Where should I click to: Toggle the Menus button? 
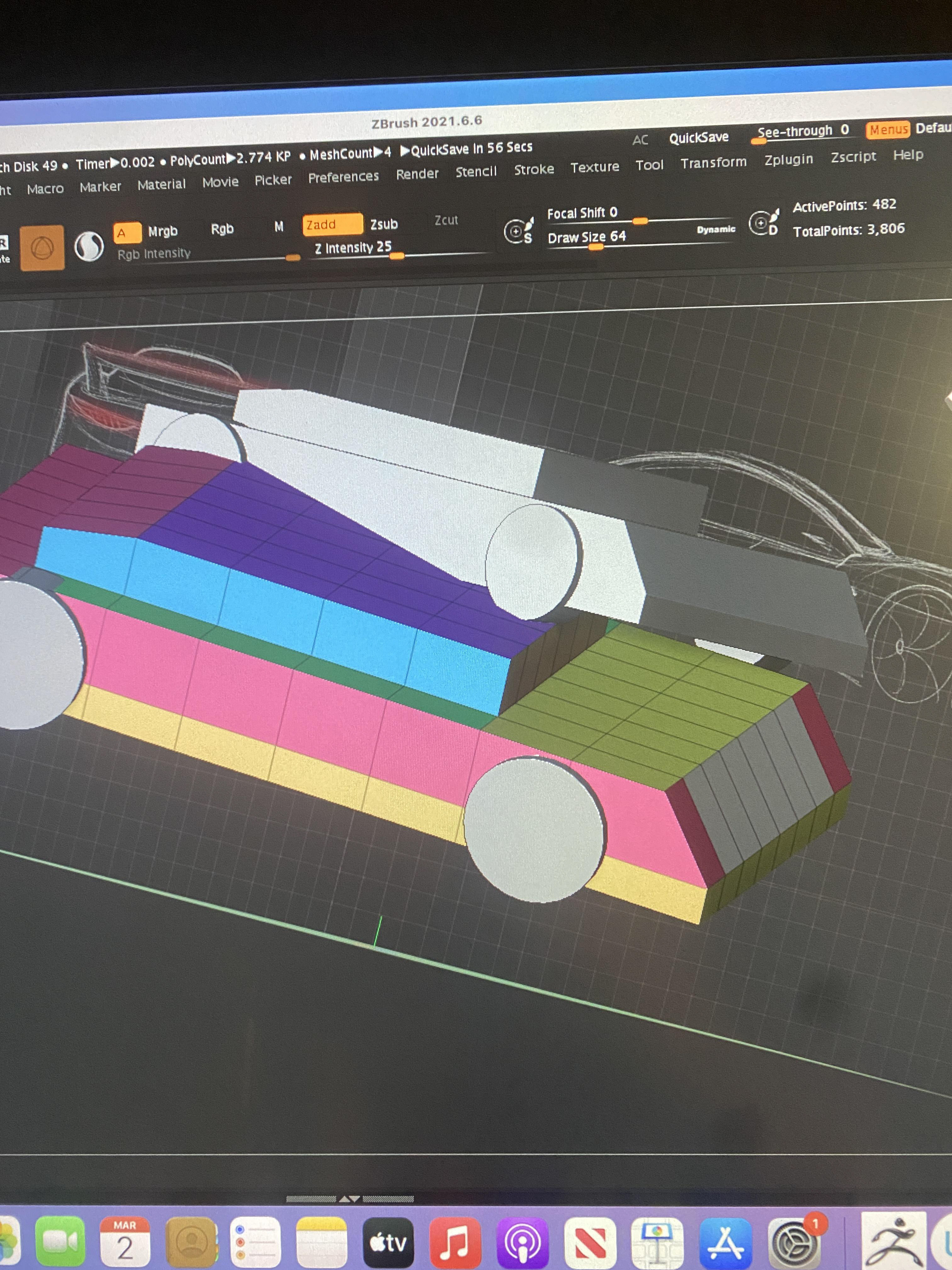pos(888,130)
